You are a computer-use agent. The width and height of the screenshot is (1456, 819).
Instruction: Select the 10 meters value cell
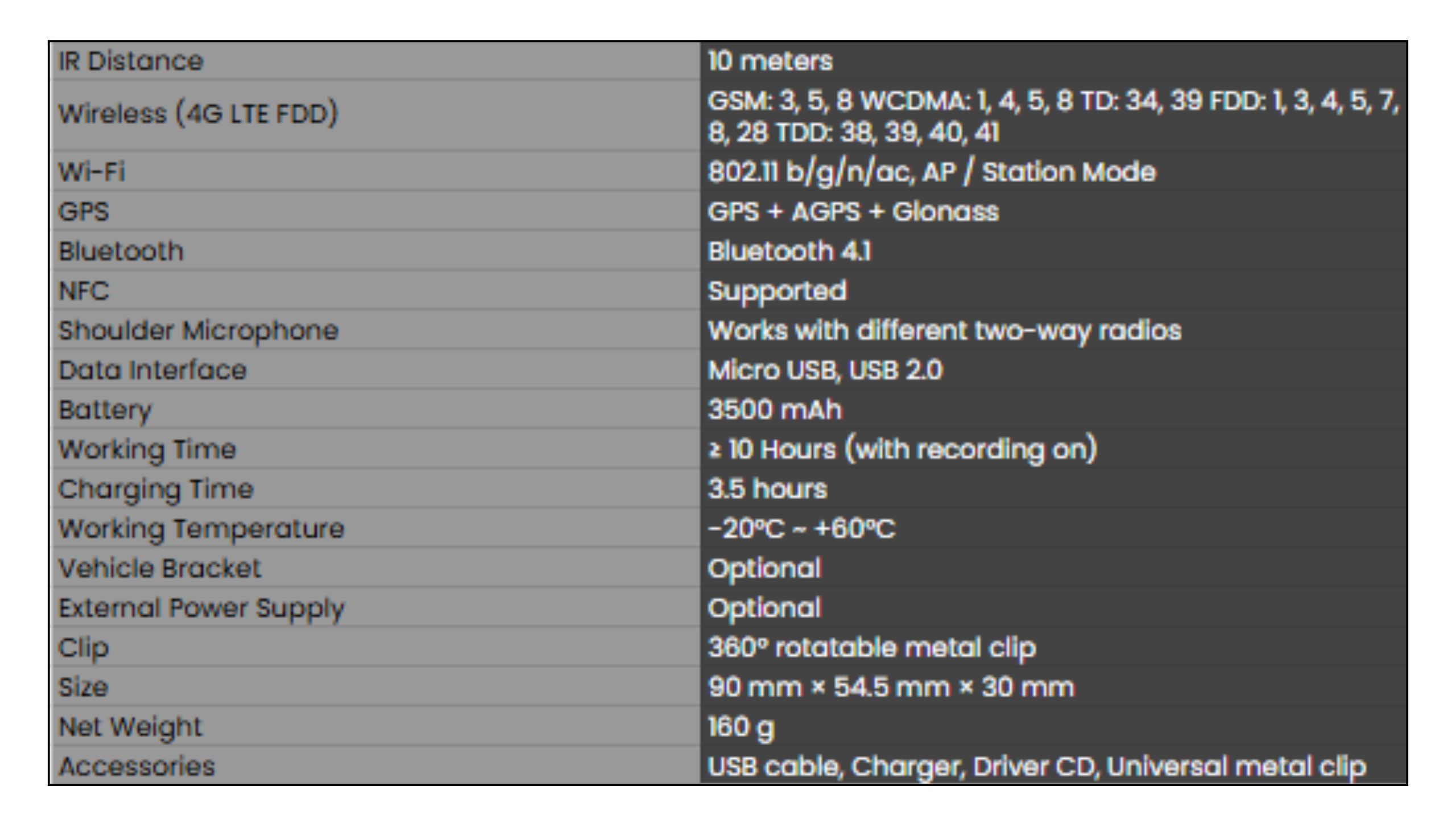[x=770, y=61]
